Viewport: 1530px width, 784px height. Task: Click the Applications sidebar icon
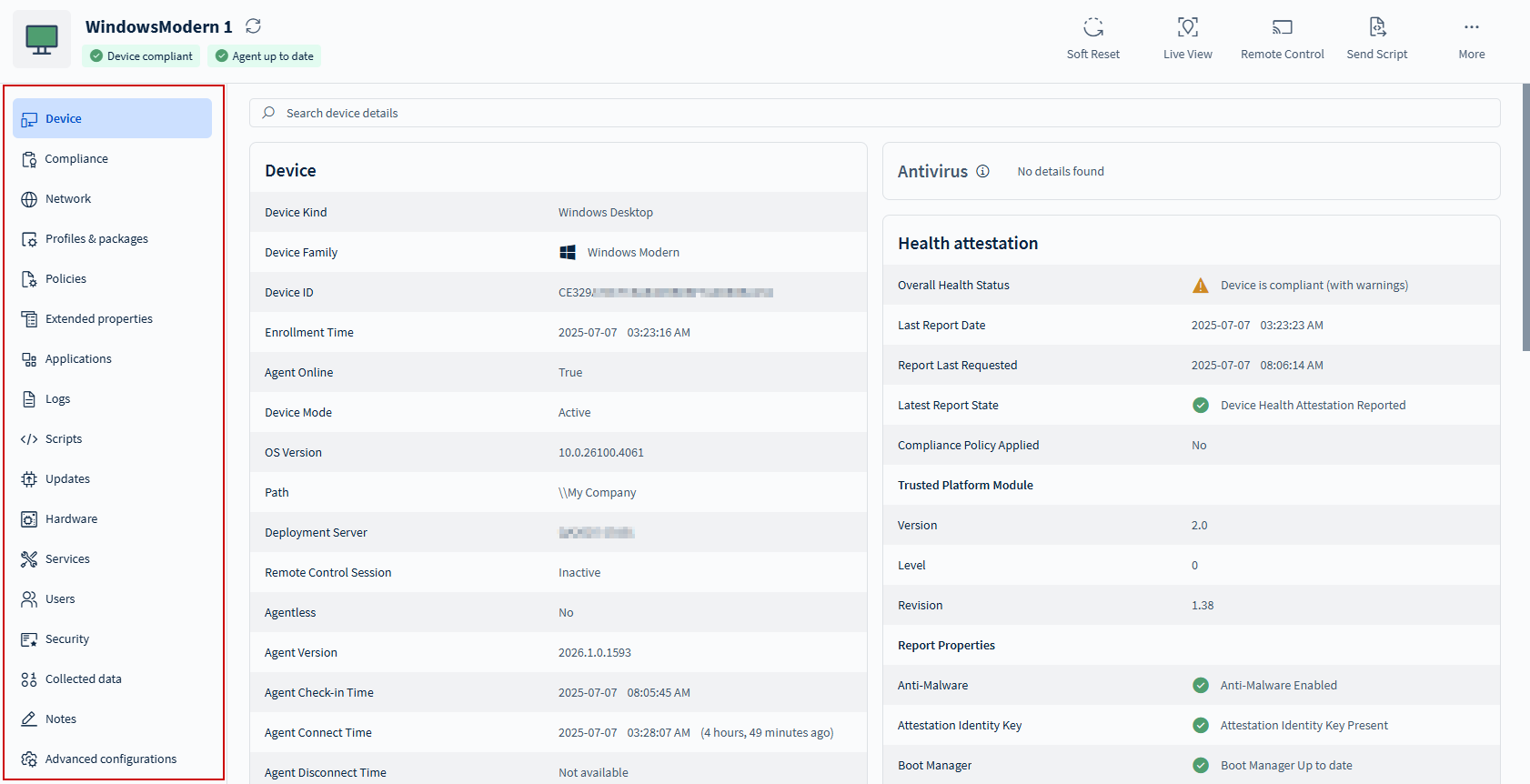coord(29,359)
